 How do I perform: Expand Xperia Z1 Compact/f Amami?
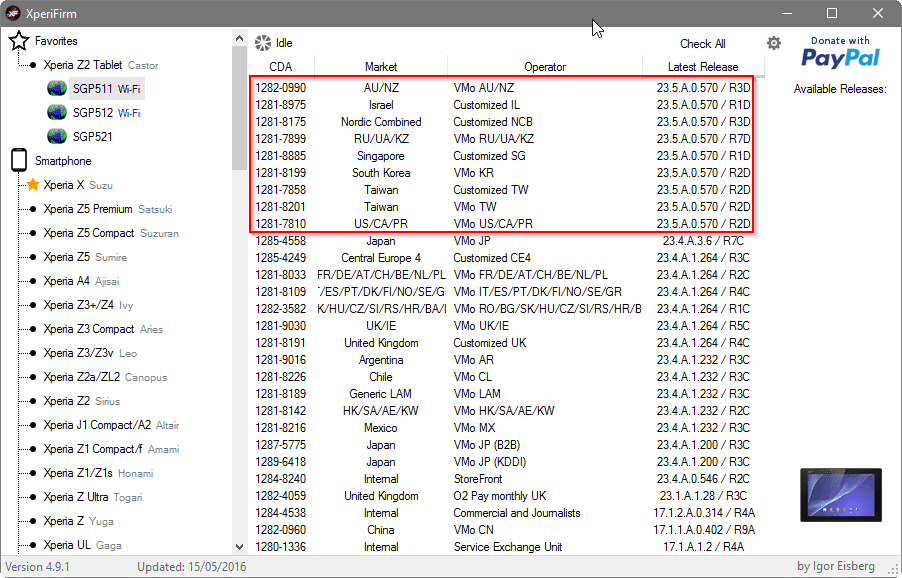[111, 449]
